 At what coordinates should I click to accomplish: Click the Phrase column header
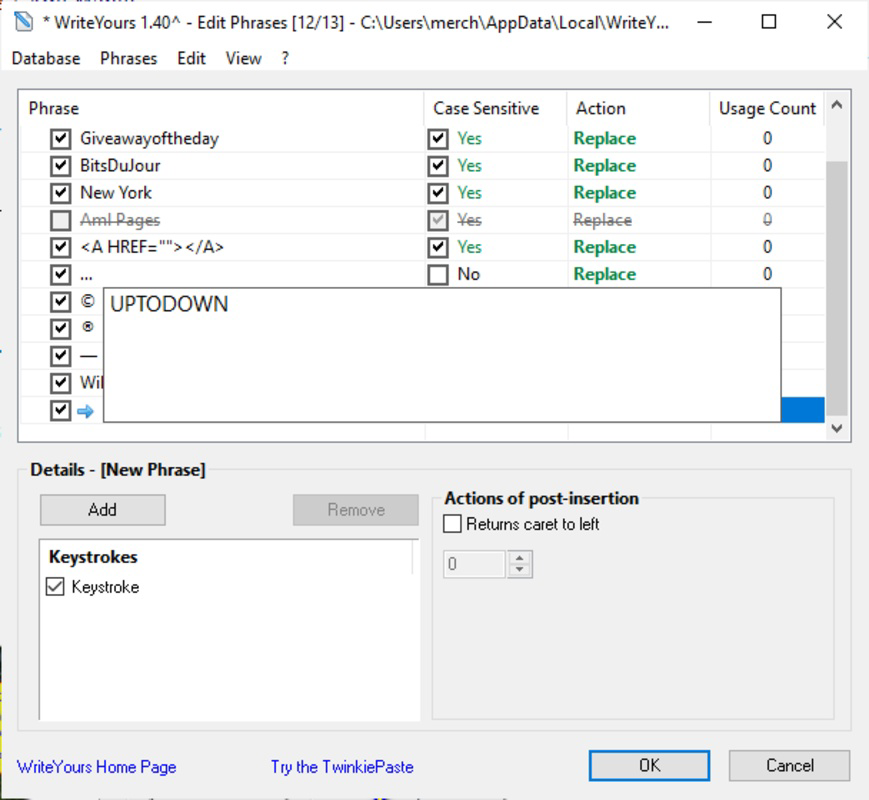click(x=222, y=108)
